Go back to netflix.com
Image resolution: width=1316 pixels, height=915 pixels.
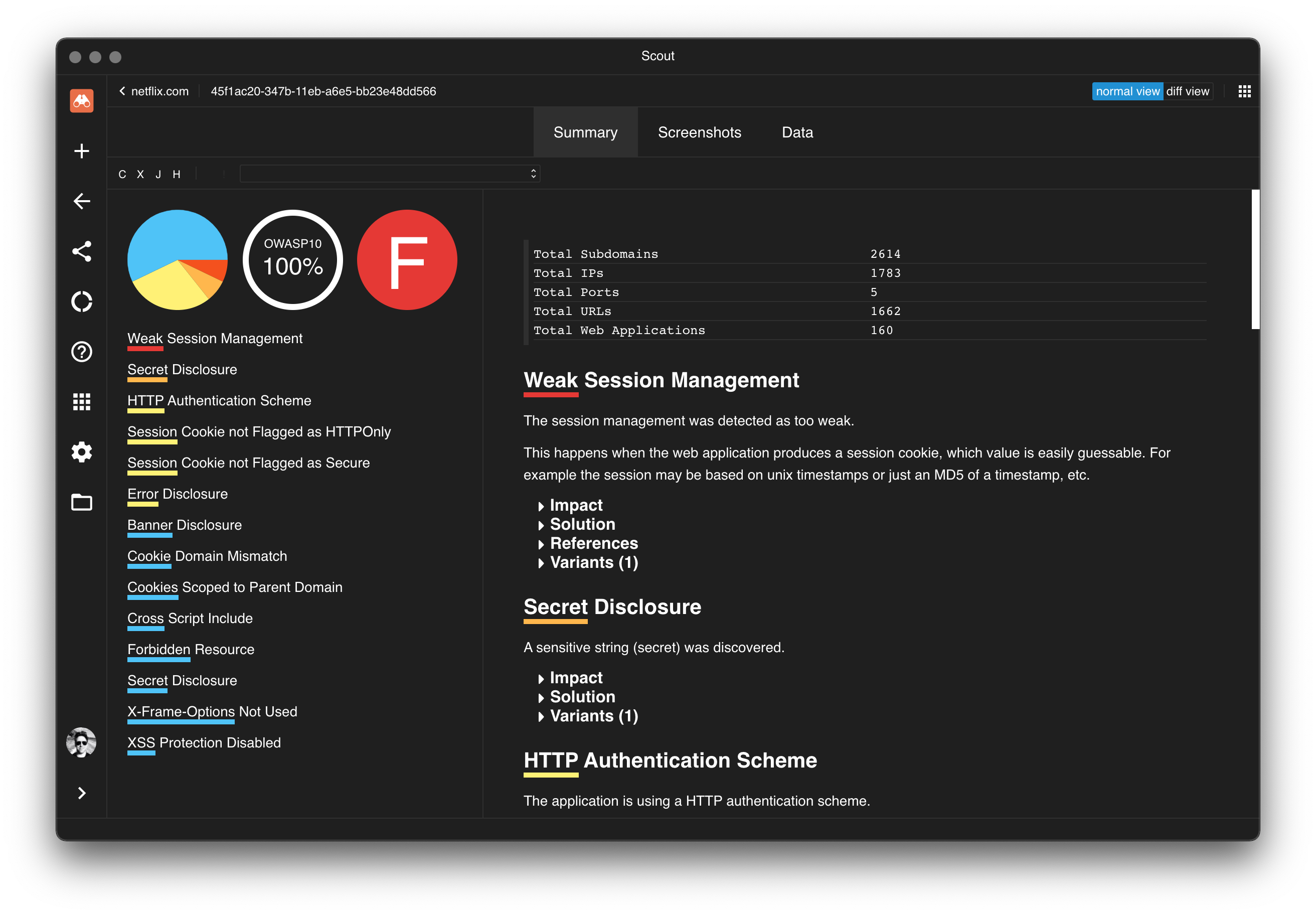pyautogui.click(x=153, y=91)
